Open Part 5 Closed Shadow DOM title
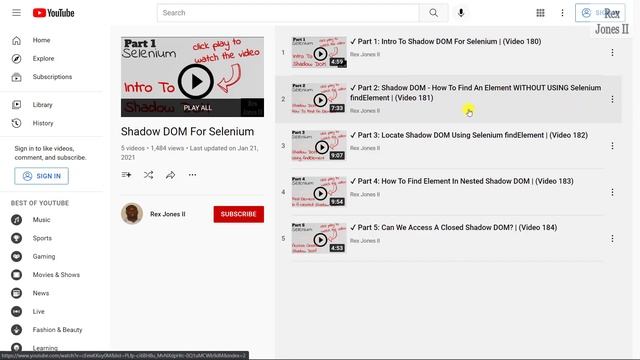The image size is (640, 360). pyautogui.click(x=453, y=228)
